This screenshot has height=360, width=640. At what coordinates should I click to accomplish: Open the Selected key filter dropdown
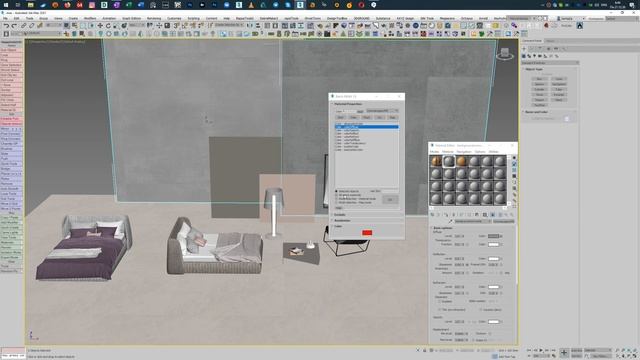598,350
